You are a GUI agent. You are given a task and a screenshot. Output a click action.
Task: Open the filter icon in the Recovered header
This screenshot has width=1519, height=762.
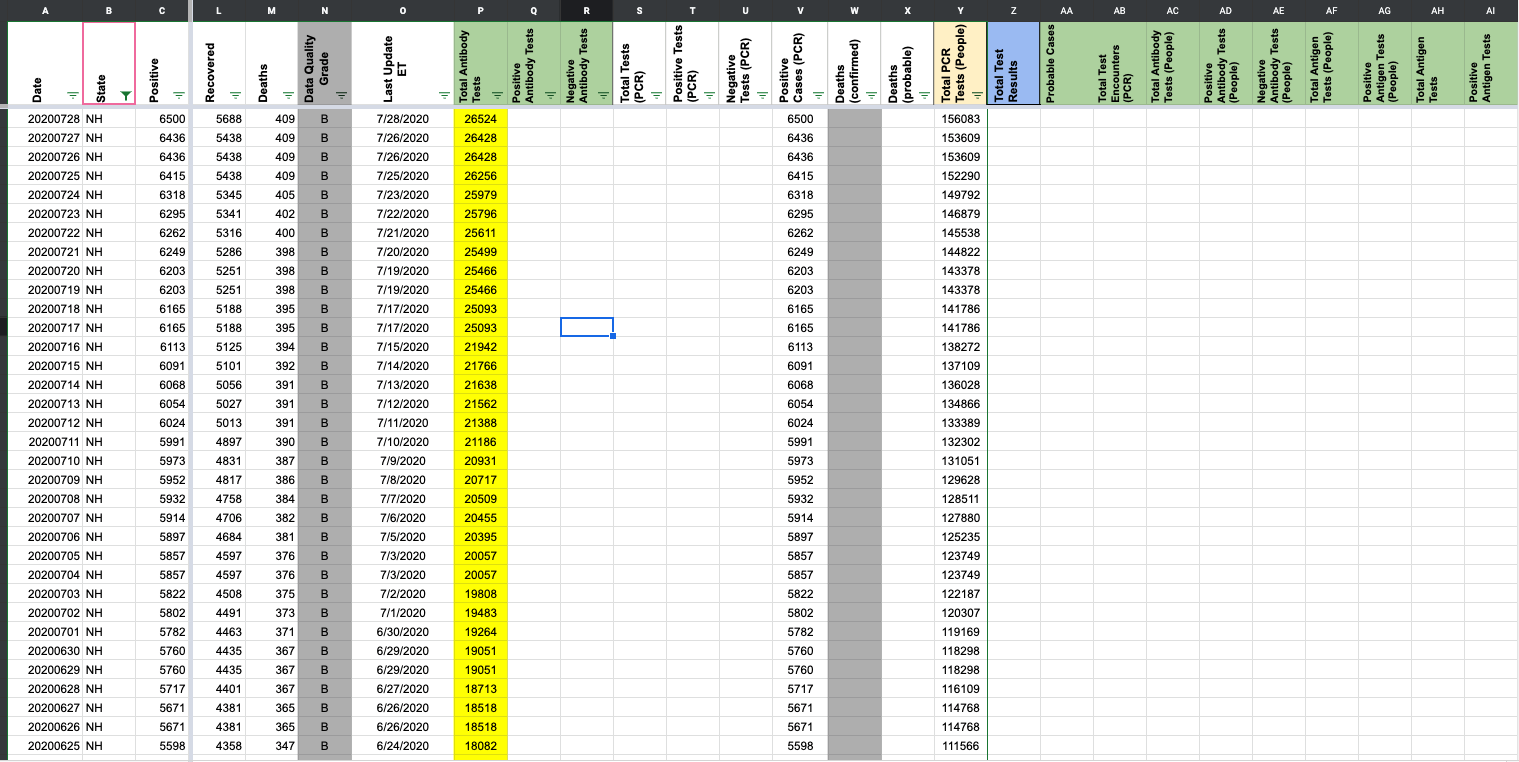pos(235,95)
